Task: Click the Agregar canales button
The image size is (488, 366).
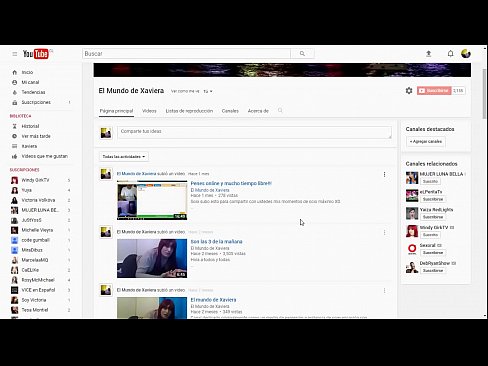Action: pyautogui.click(x=426, y=142)
